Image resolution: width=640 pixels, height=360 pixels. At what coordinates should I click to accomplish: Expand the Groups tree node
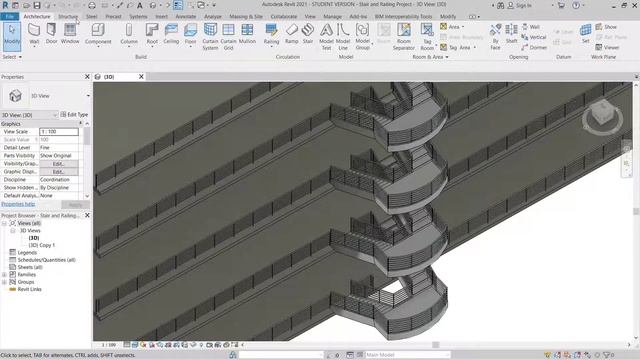4,282
